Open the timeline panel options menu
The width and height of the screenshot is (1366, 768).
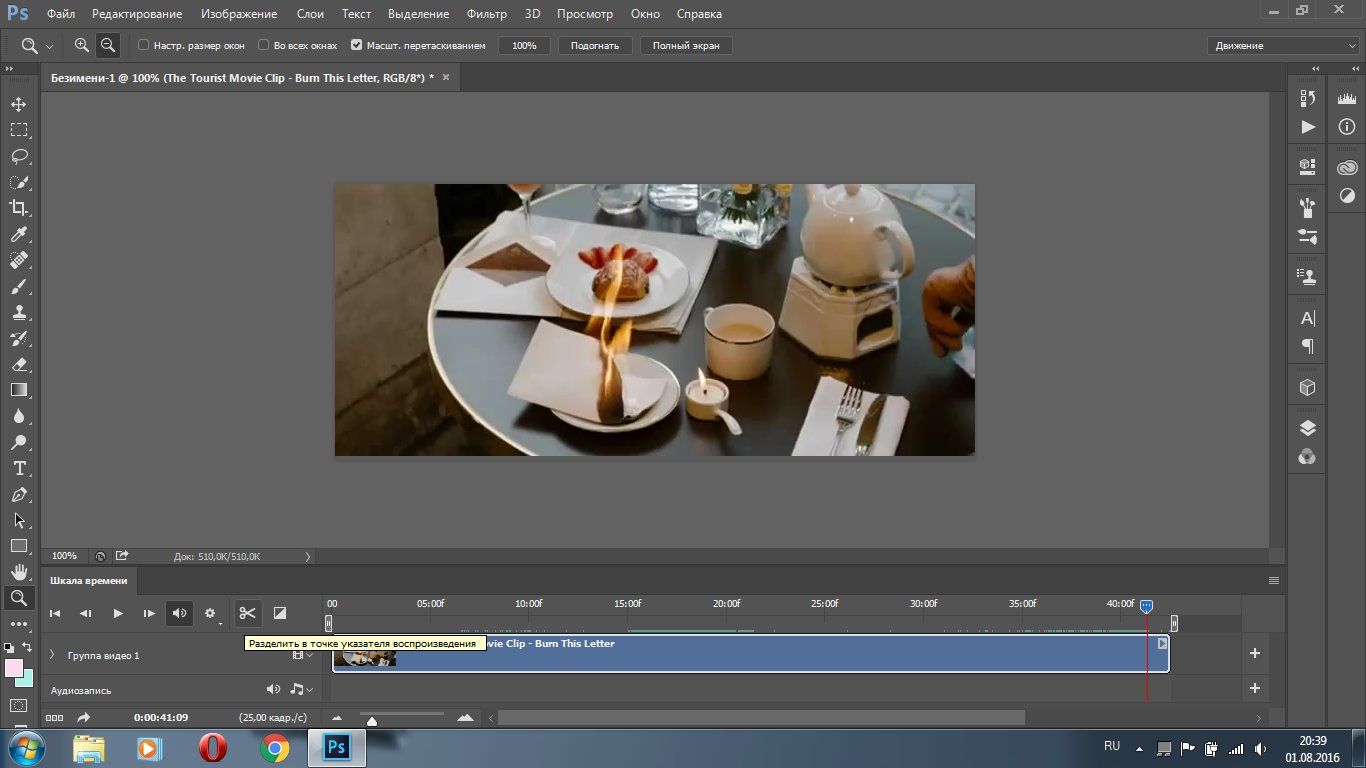pyautogui.click(x=1273, y=580)
